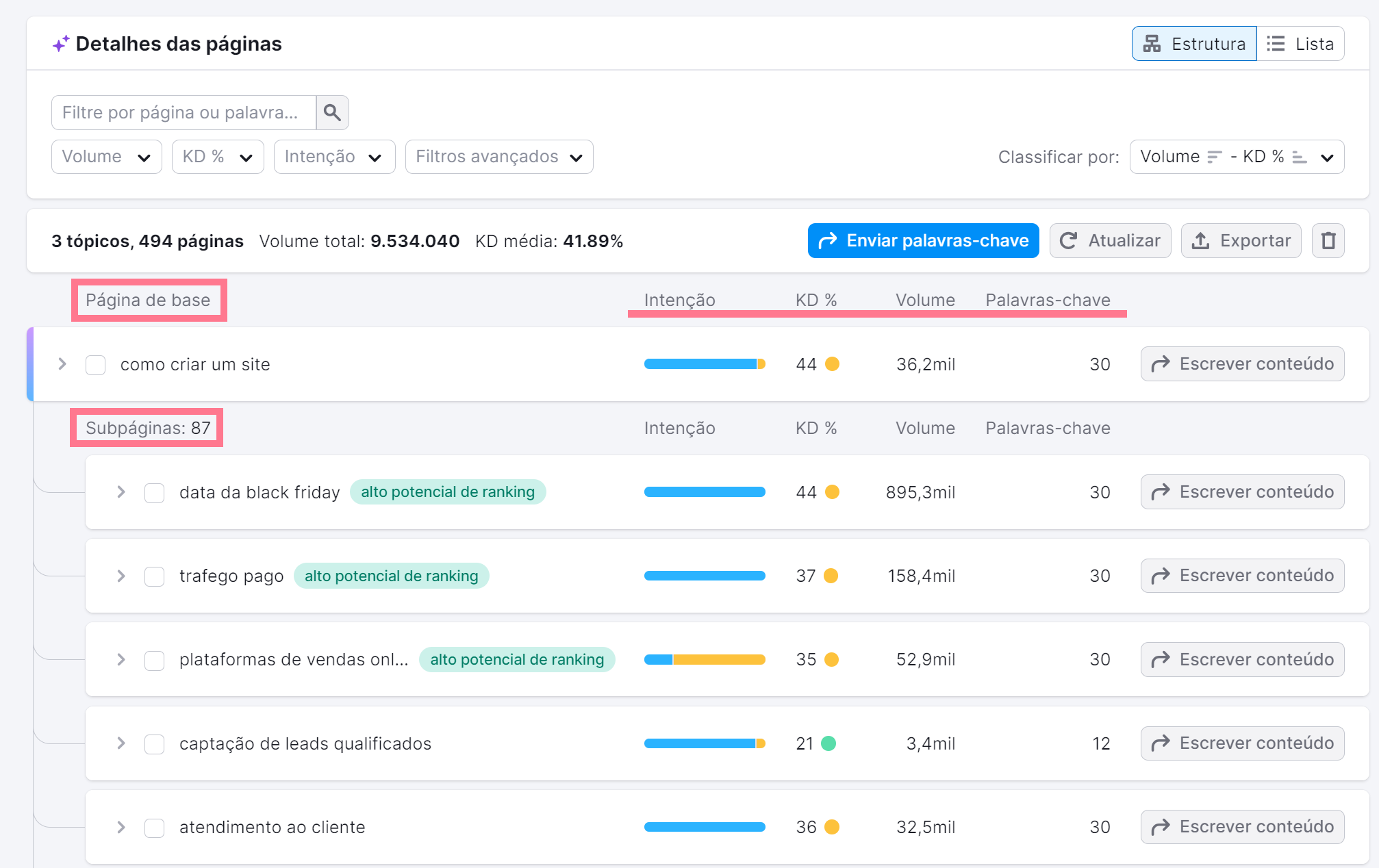Expand captação de leads qualificados row
Screen dimensions: 1379x868
(x=121, y=743)
